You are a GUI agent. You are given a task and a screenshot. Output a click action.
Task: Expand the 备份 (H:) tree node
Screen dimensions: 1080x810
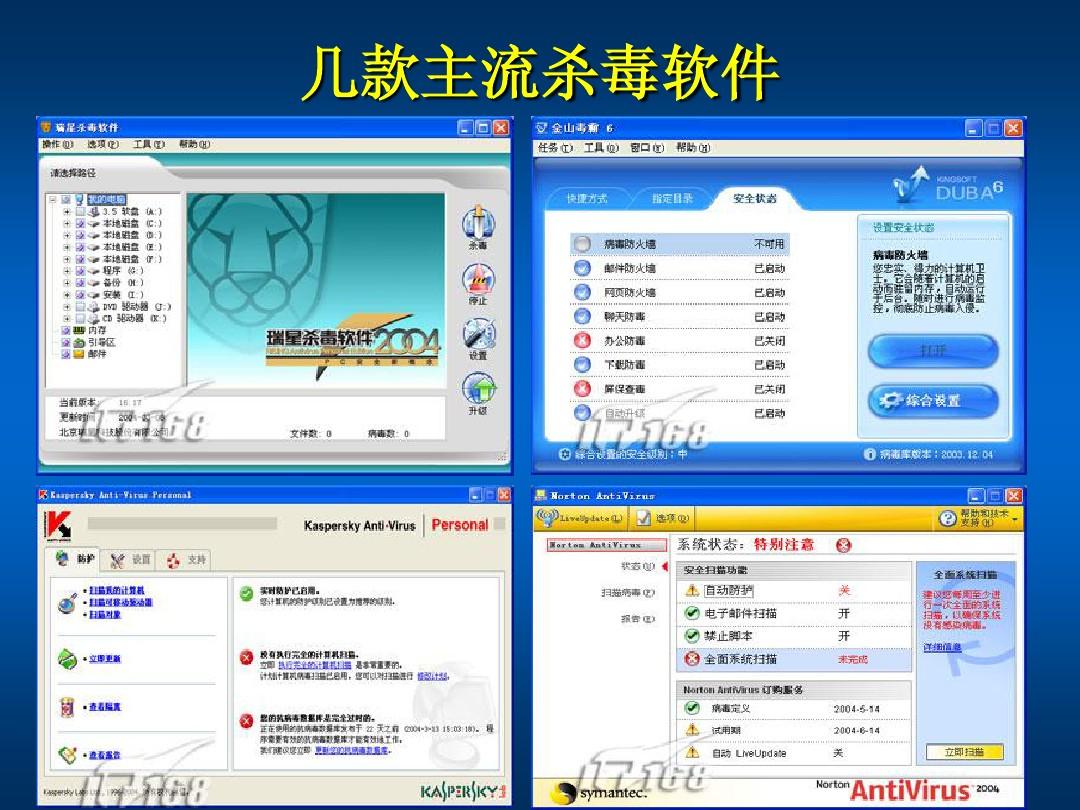(x=68, y=282)
